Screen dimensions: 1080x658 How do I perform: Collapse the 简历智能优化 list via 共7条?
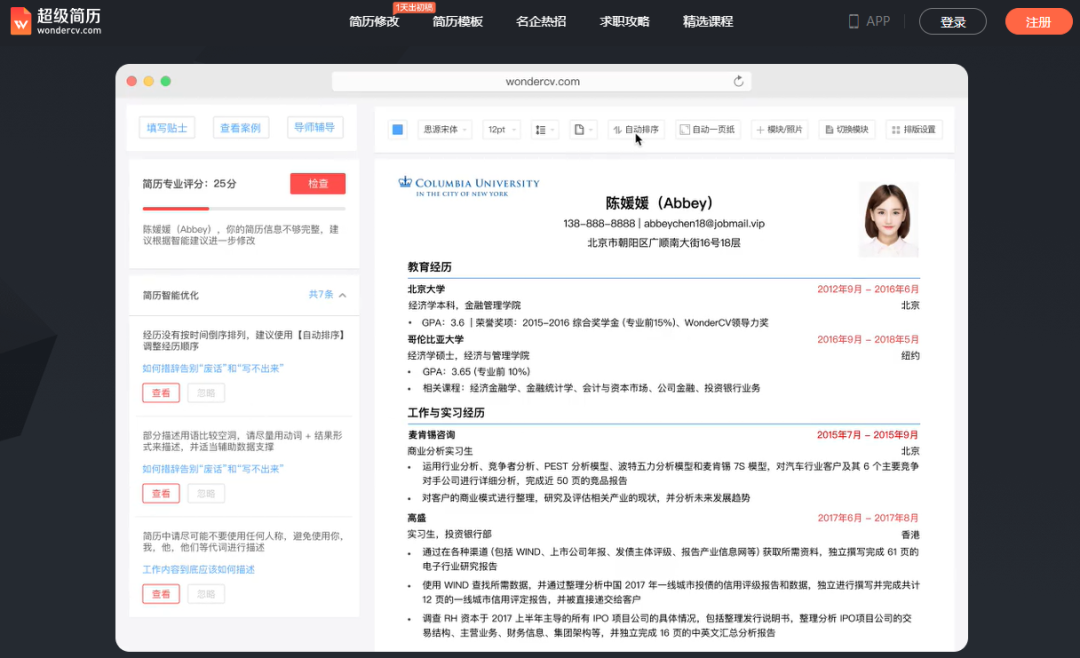(x=327, y=295)
